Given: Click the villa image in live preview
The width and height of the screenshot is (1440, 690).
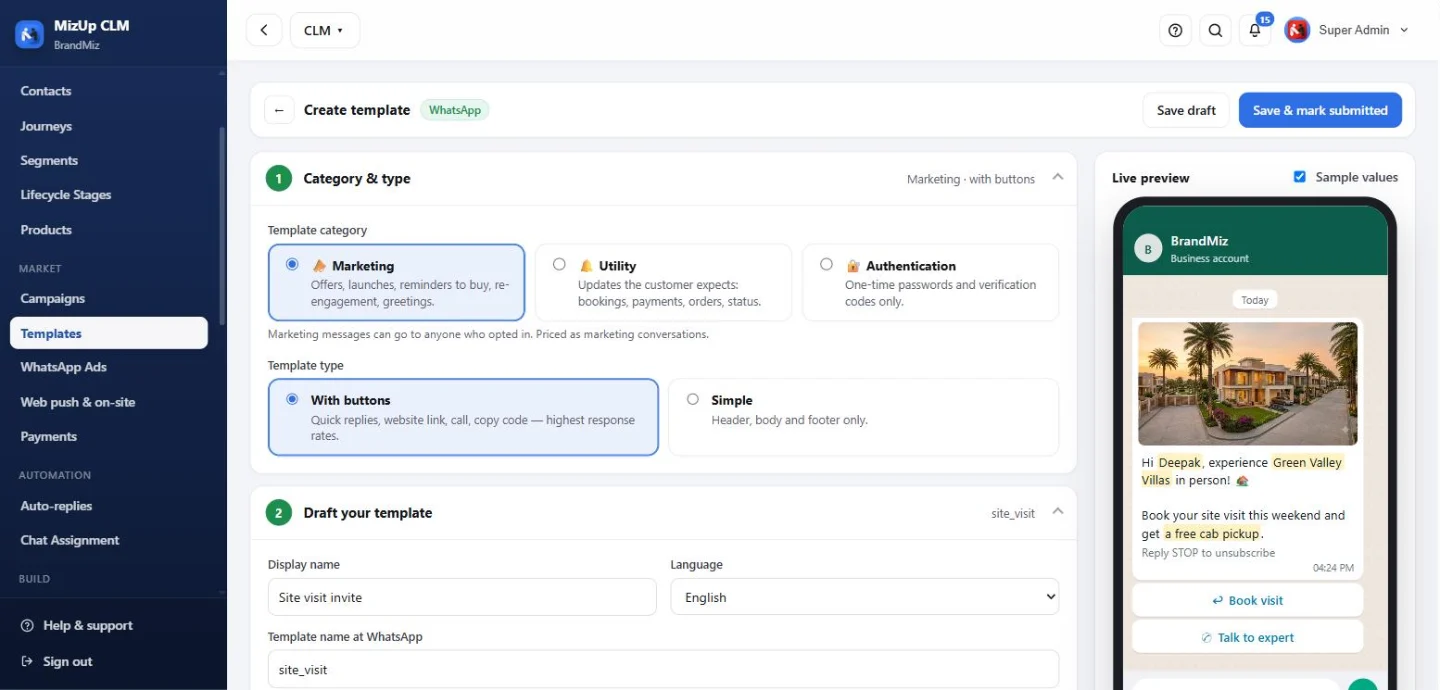Looking at the screenshot, I should click(1248, 383).
